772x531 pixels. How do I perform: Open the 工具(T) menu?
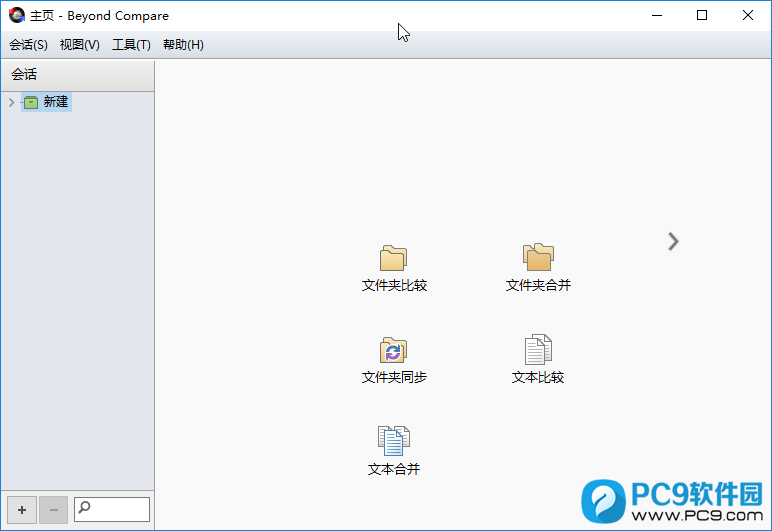(x=131, y=45)
